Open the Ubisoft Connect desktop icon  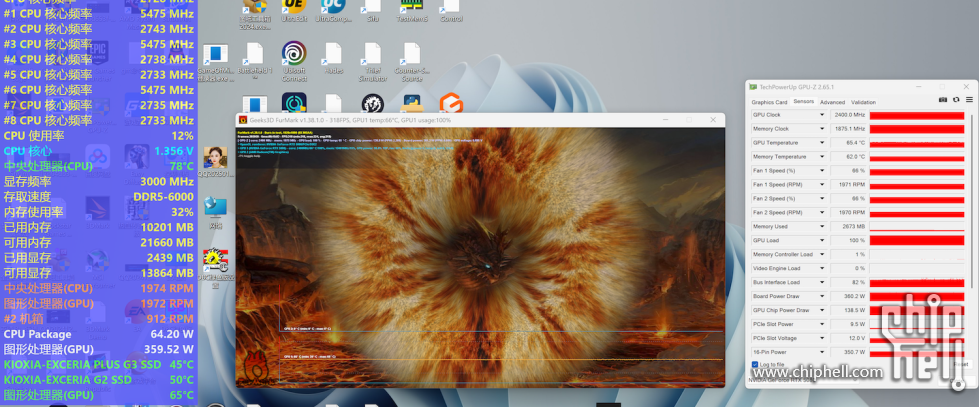coord(293,62)
